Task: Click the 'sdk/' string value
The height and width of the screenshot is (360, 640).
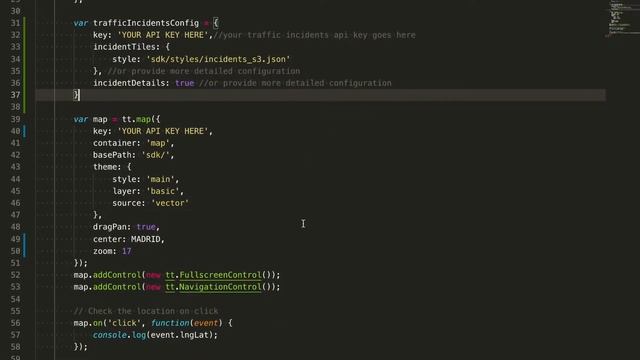Action: [155, 155]
